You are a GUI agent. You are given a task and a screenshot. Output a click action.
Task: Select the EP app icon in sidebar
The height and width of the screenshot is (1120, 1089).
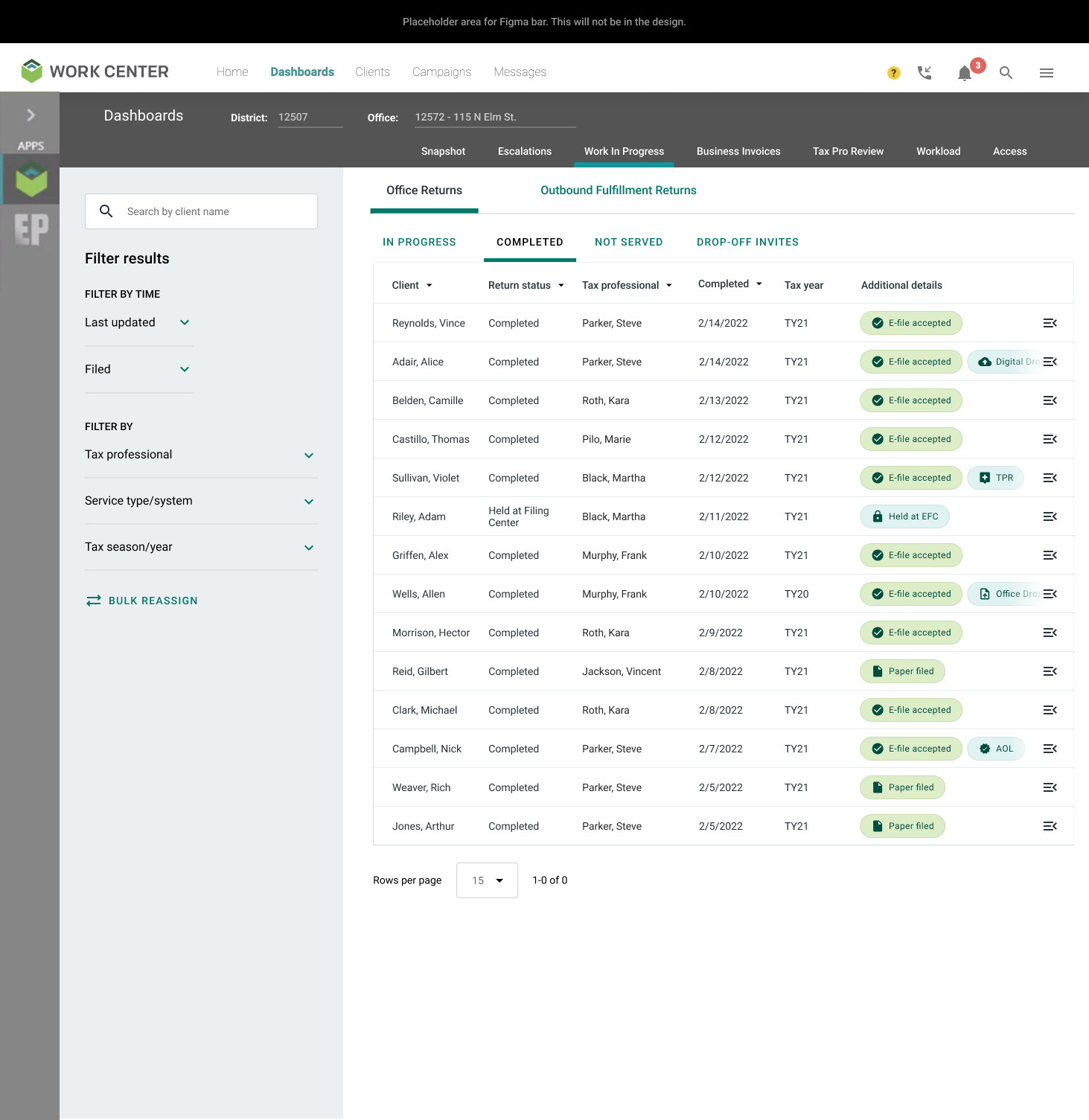click(31, 228)
